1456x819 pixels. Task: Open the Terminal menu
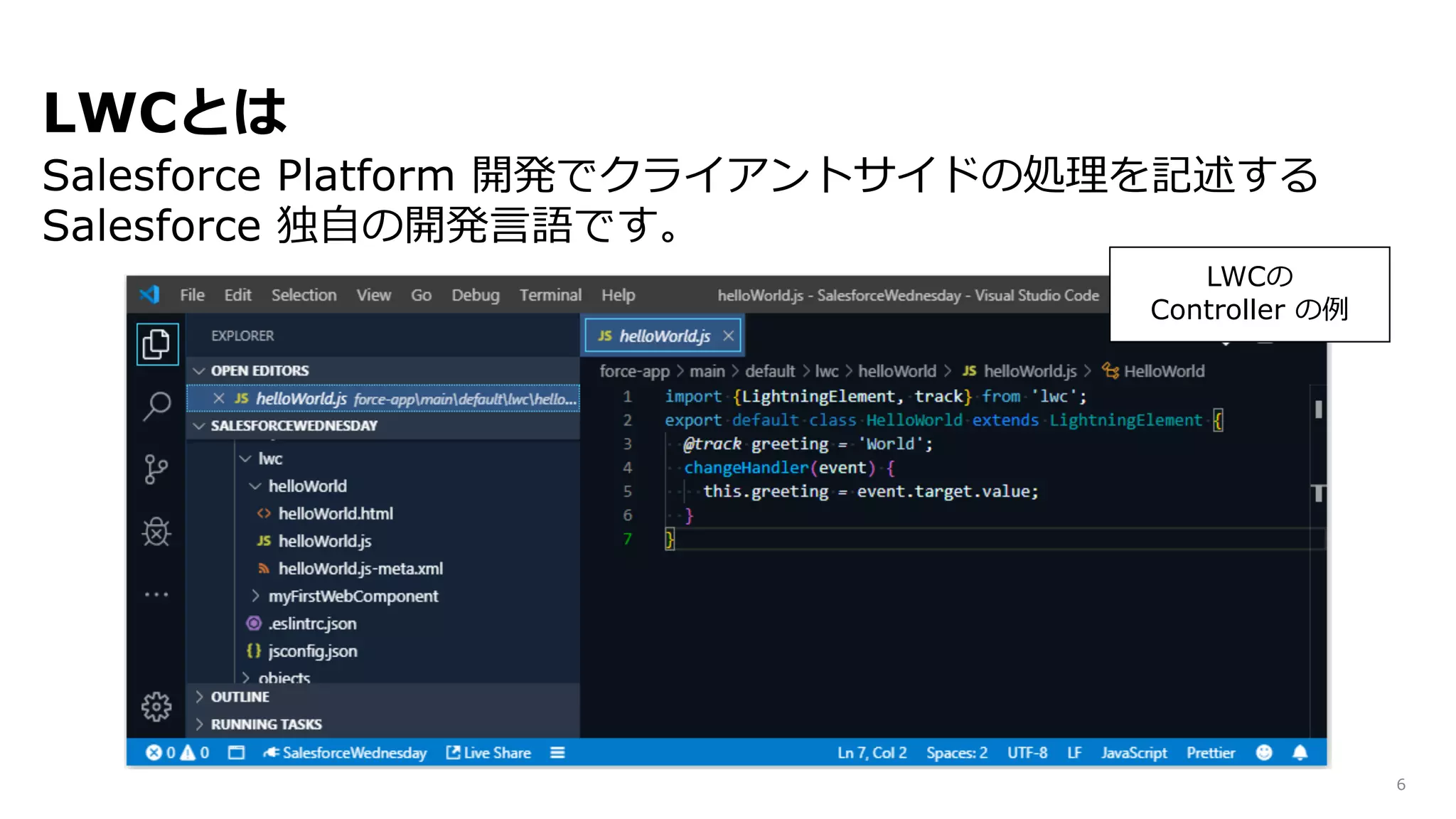[x=550, y=295]
